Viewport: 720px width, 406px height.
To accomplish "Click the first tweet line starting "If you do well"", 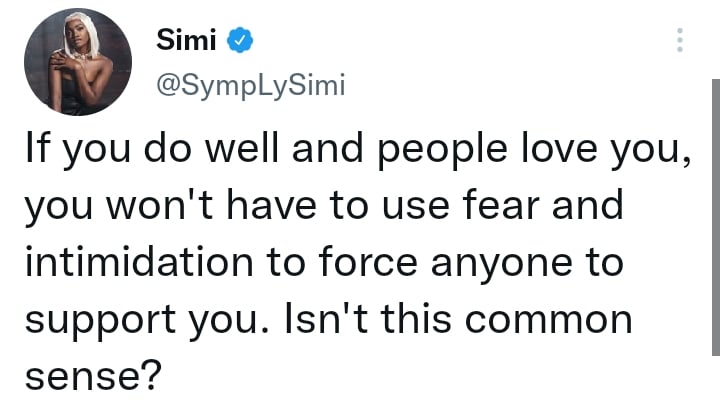I will 358,150.
